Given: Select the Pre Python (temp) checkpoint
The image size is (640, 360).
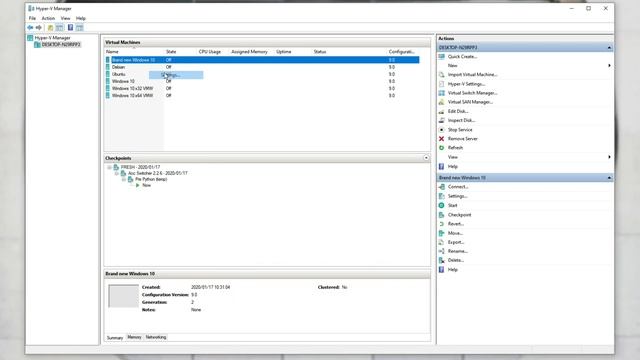Looking at the screenshot, I should 151,180.
